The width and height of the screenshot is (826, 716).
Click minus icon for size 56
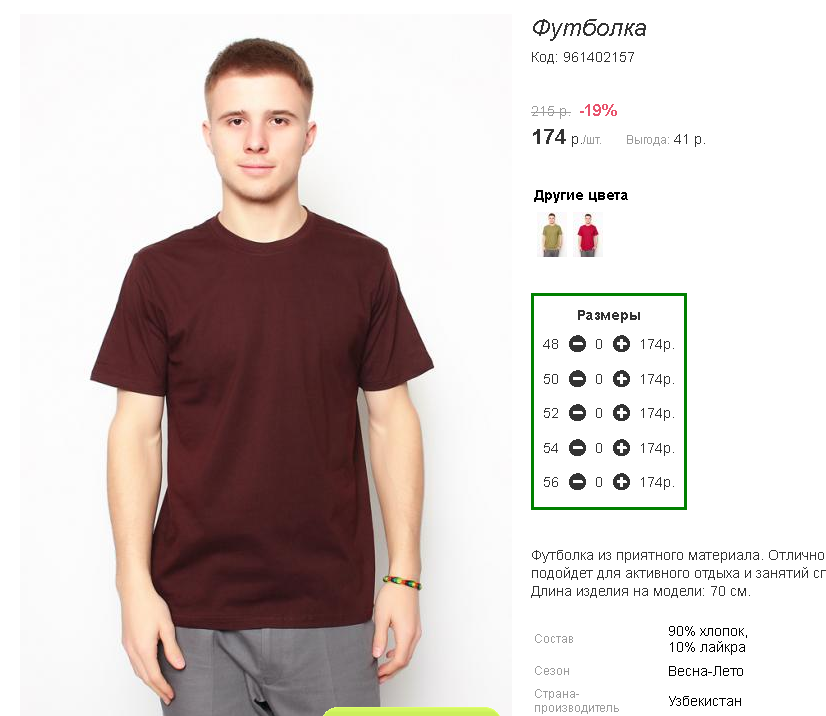(x=577, y=482)
